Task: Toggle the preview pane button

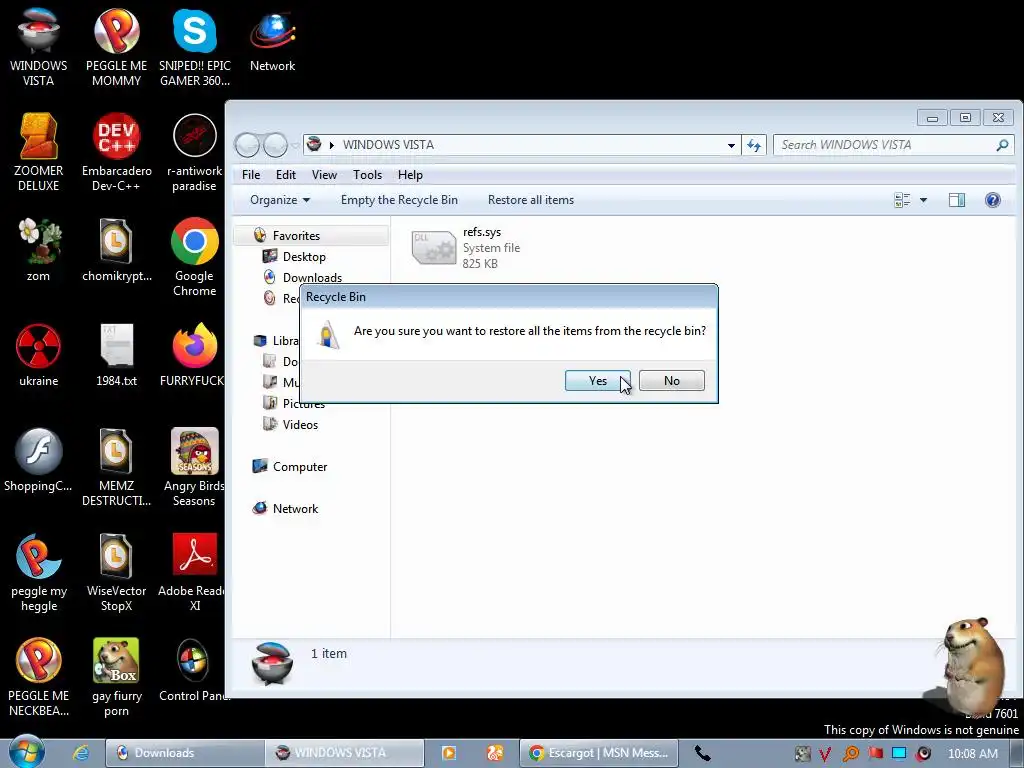Action: (x=957, y=200)
